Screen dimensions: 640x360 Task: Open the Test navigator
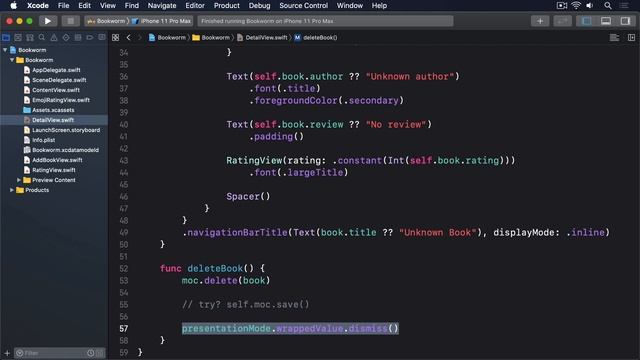(x=66, y=38)
